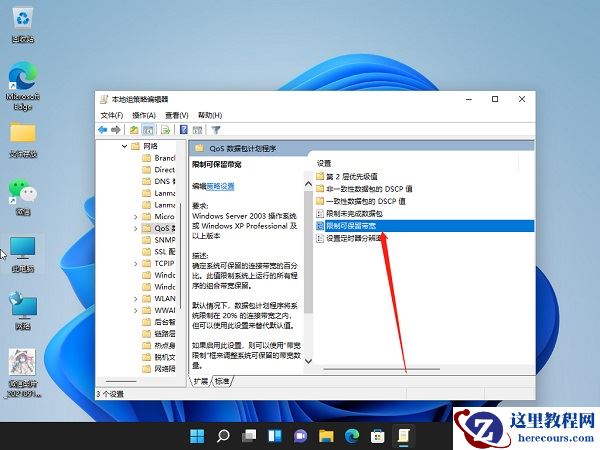This screenshot has width=600, height=450.
Task: Click the Export list toolbar icon
Action: pos(165,130)
